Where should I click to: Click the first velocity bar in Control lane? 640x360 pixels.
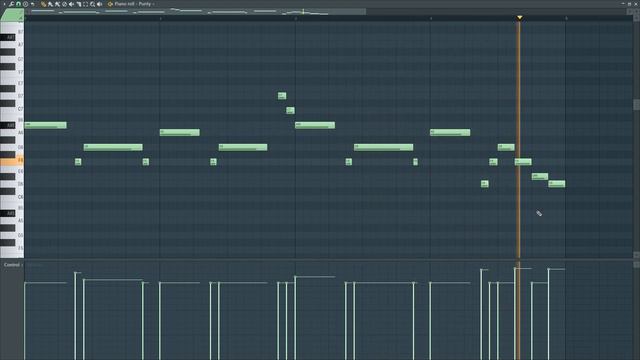(25, 320)
